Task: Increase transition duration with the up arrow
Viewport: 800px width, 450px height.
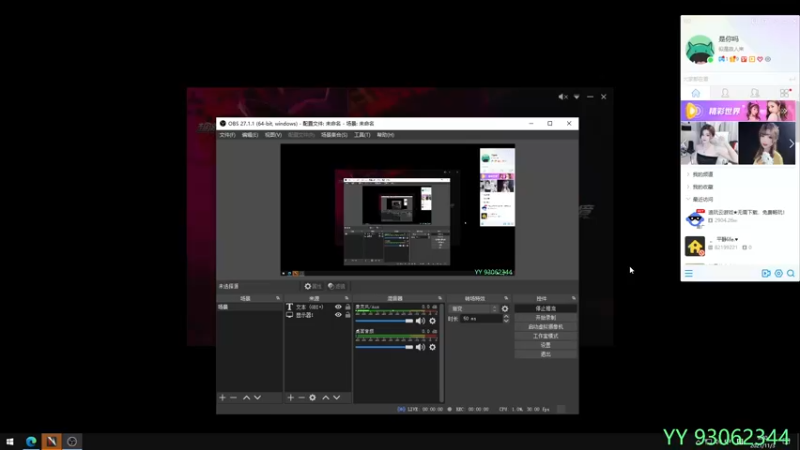Action: [506, 316]
